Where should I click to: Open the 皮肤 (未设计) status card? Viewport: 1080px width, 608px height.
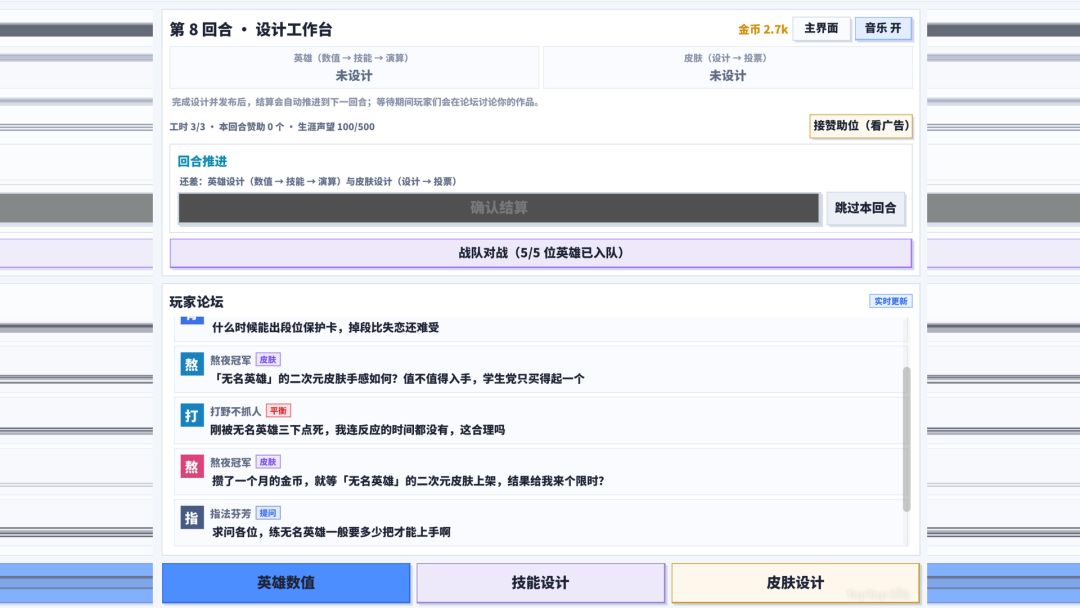click(727, 67)
